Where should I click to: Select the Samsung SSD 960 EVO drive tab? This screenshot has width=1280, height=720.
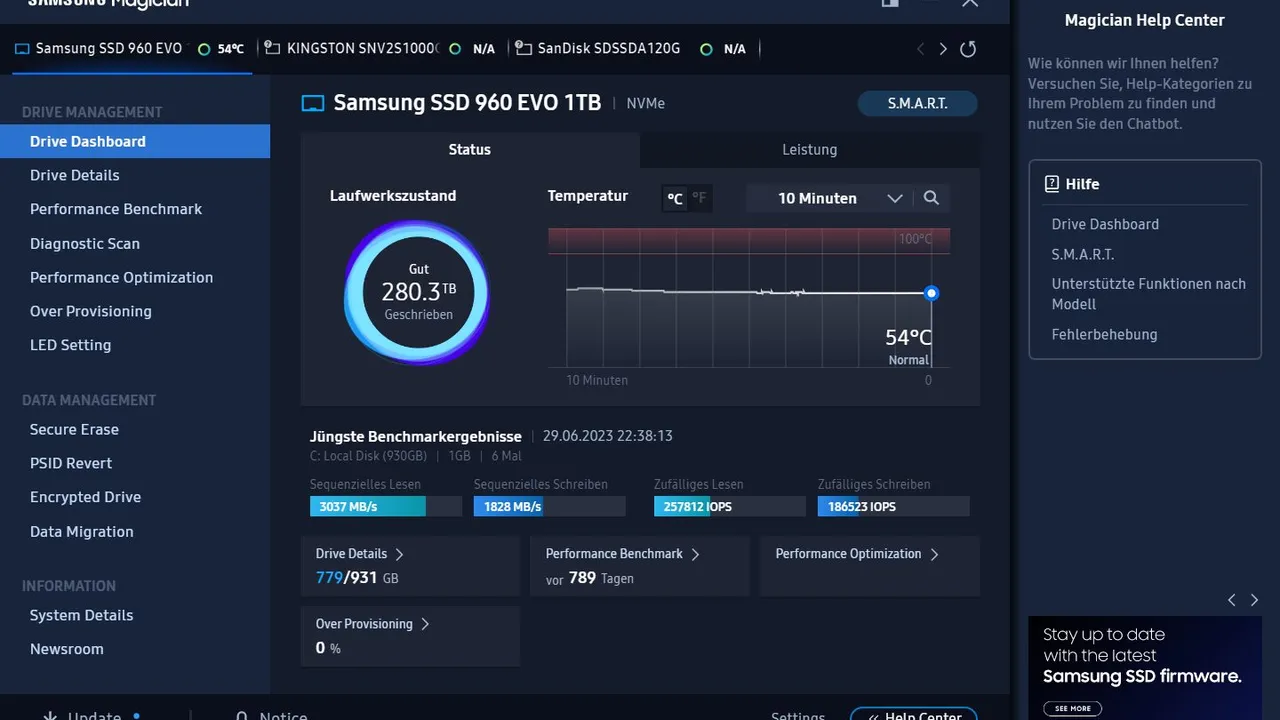tap(130, 48)
